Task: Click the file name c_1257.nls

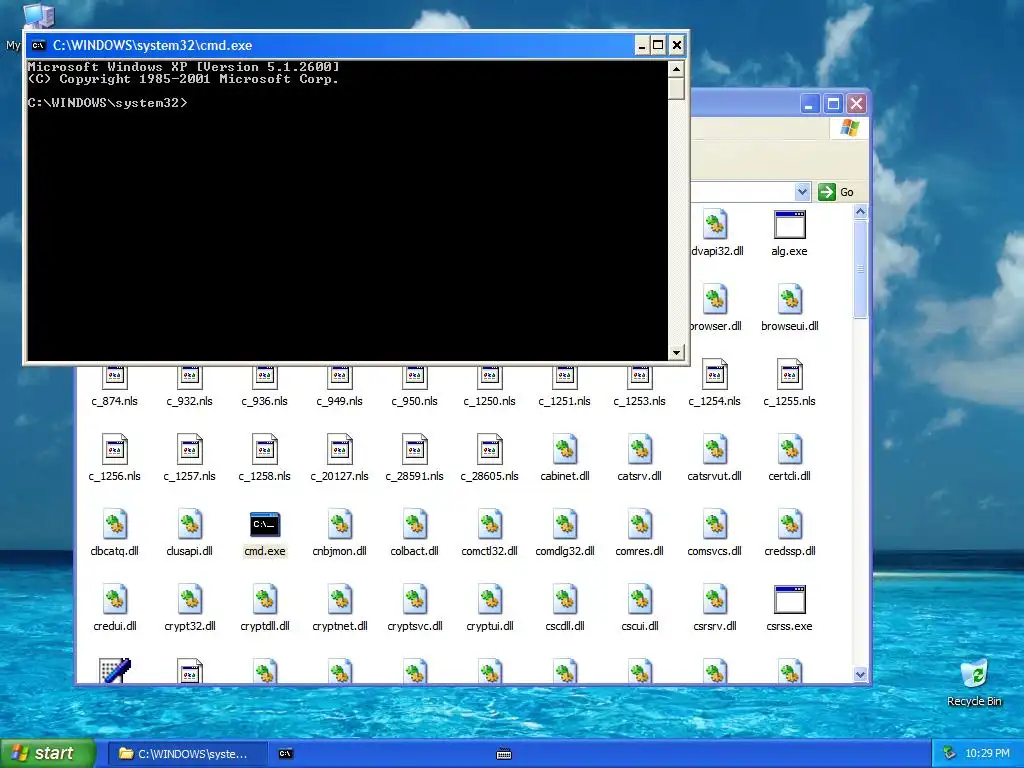Action: pyautogui.click(x=189, y=476)
